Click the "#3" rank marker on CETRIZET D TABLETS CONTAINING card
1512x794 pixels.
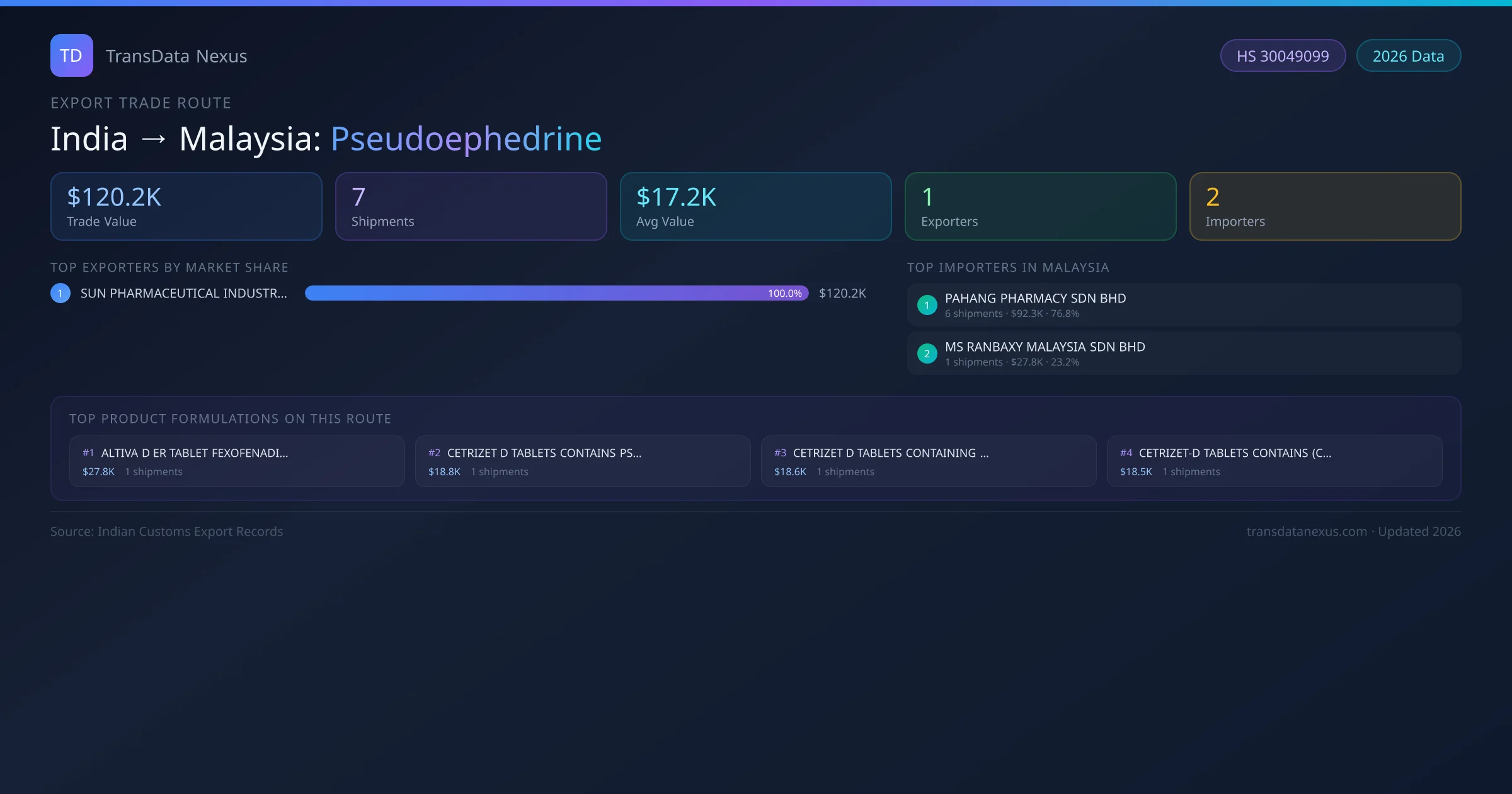780,452
